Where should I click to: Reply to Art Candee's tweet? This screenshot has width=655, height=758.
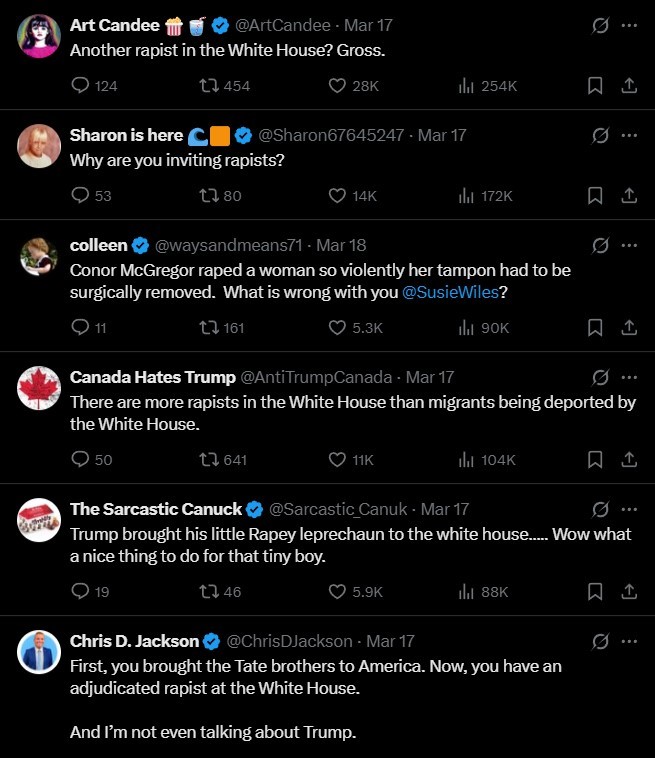pos(81,86)
